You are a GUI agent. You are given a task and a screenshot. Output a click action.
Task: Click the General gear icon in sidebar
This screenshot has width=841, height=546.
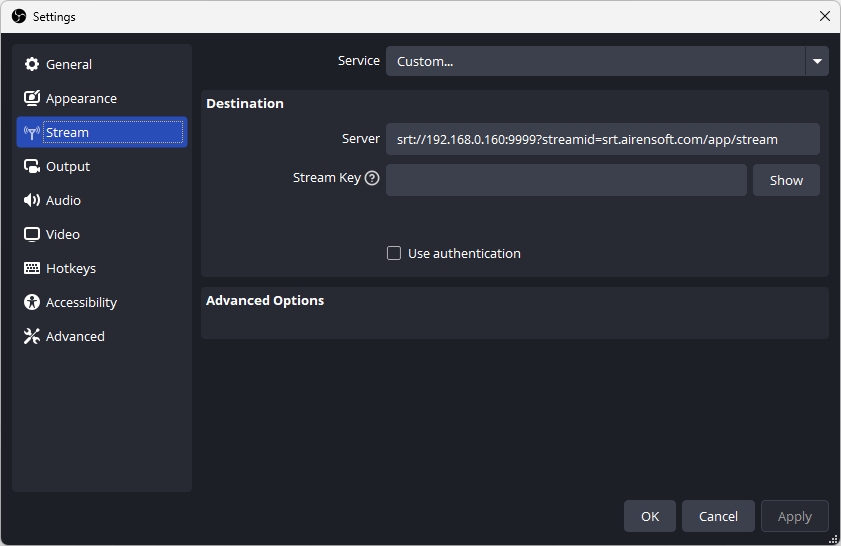pyautogui.click(x=32, y=64)
